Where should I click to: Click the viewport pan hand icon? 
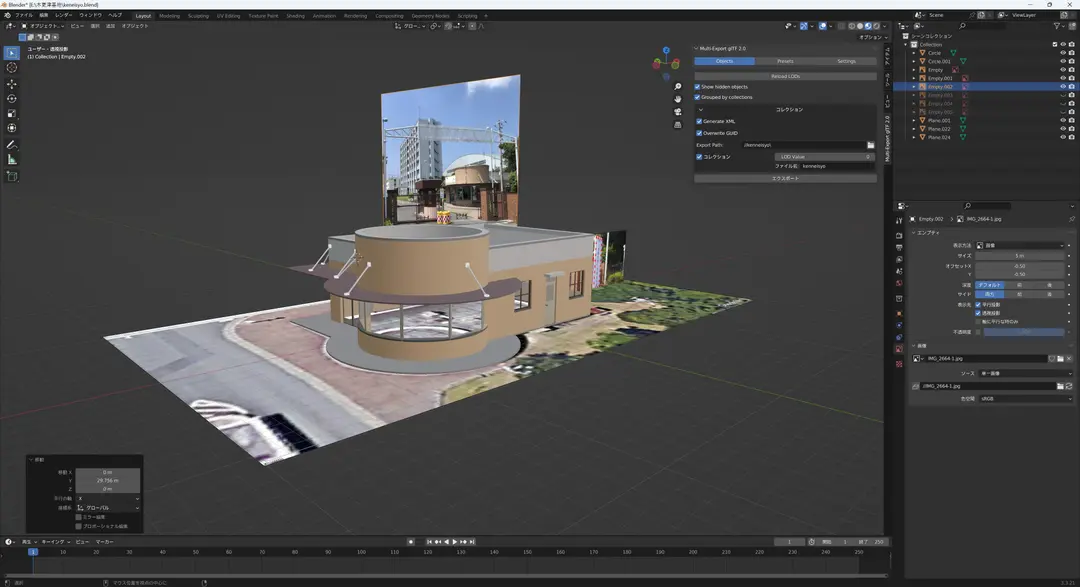tap(678, 99)
